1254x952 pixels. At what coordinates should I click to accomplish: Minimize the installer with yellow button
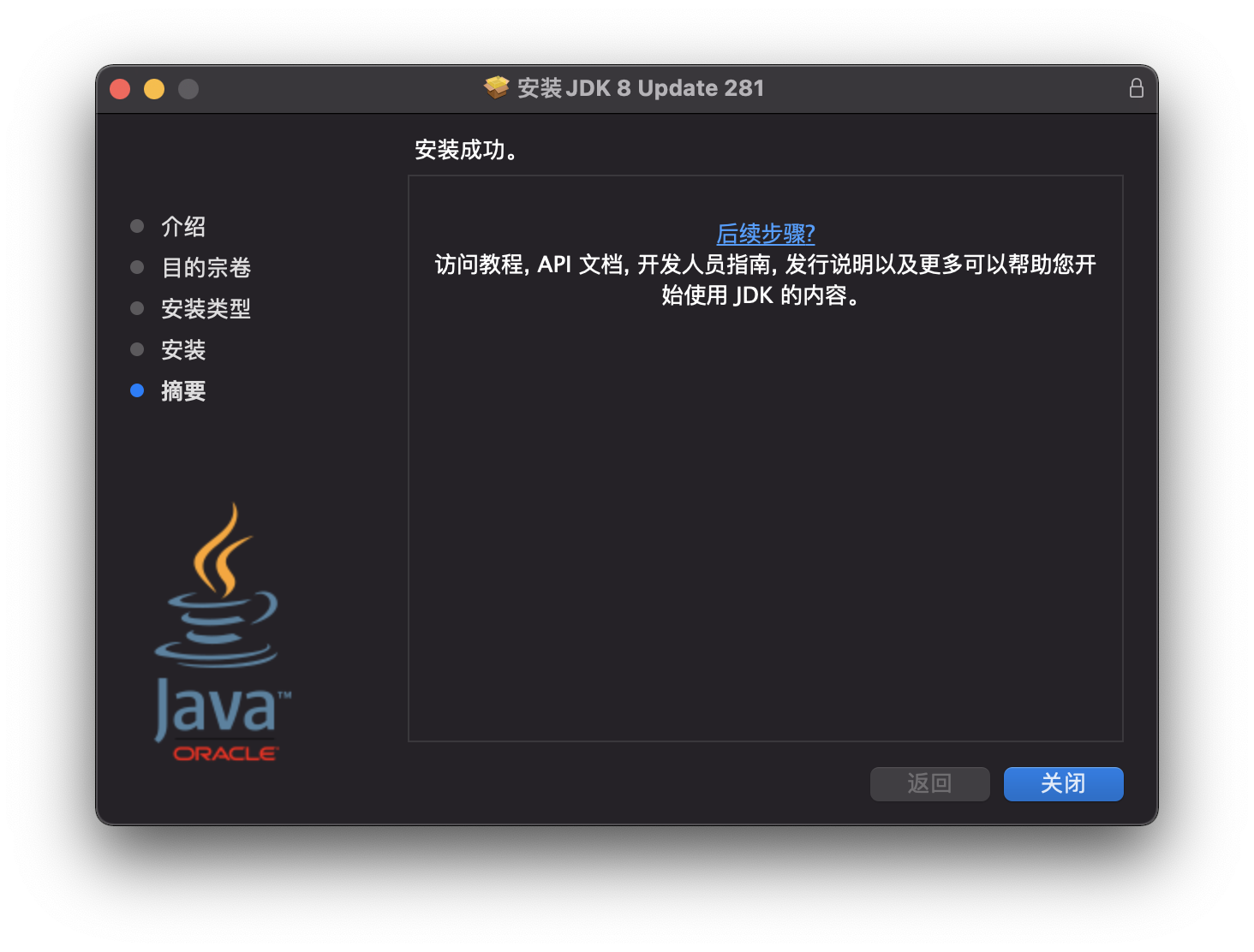(154, 89)
